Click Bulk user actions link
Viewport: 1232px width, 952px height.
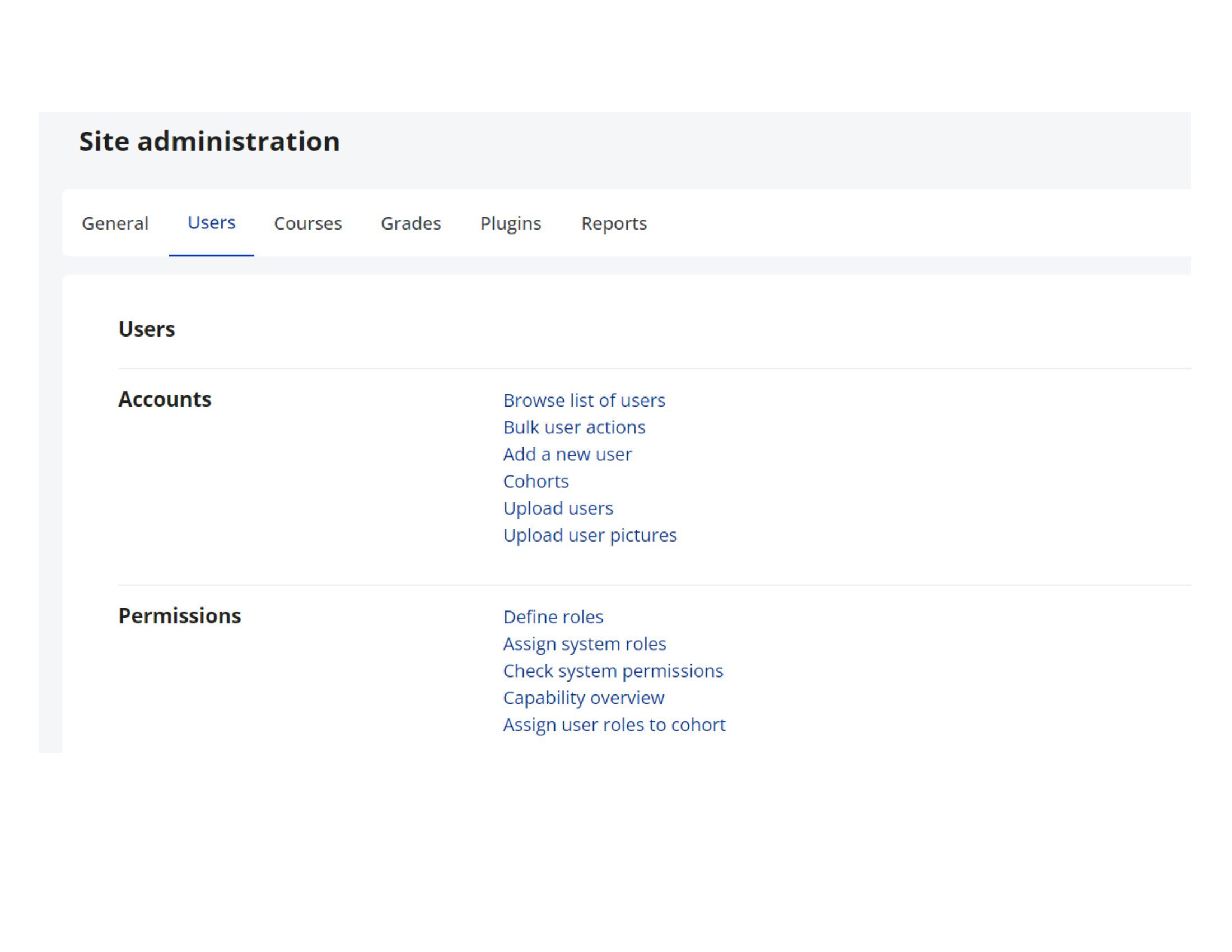tap(573, 427)
